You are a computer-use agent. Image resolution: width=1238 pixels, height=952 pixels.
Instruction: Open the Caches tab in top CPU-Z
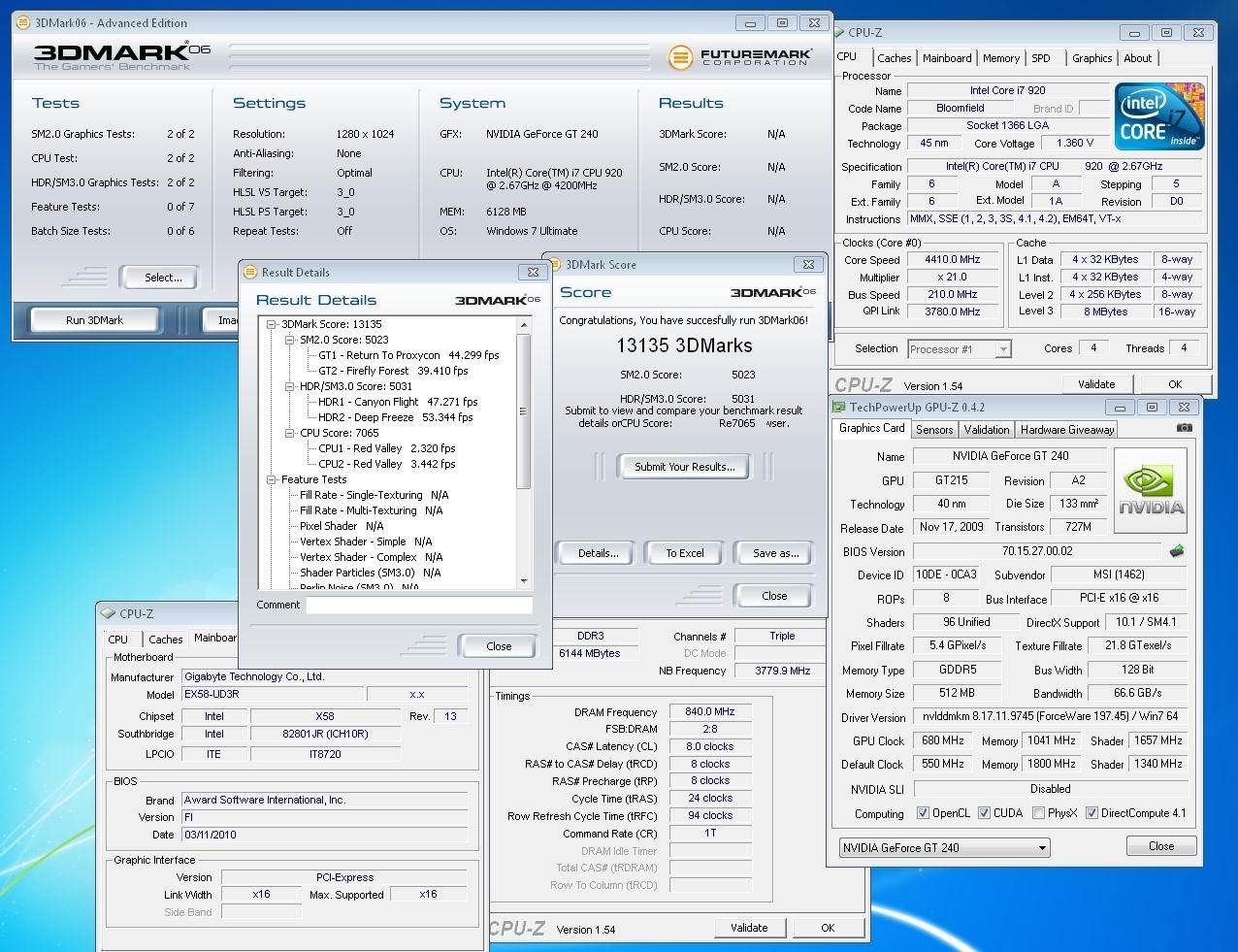point(894,58)
